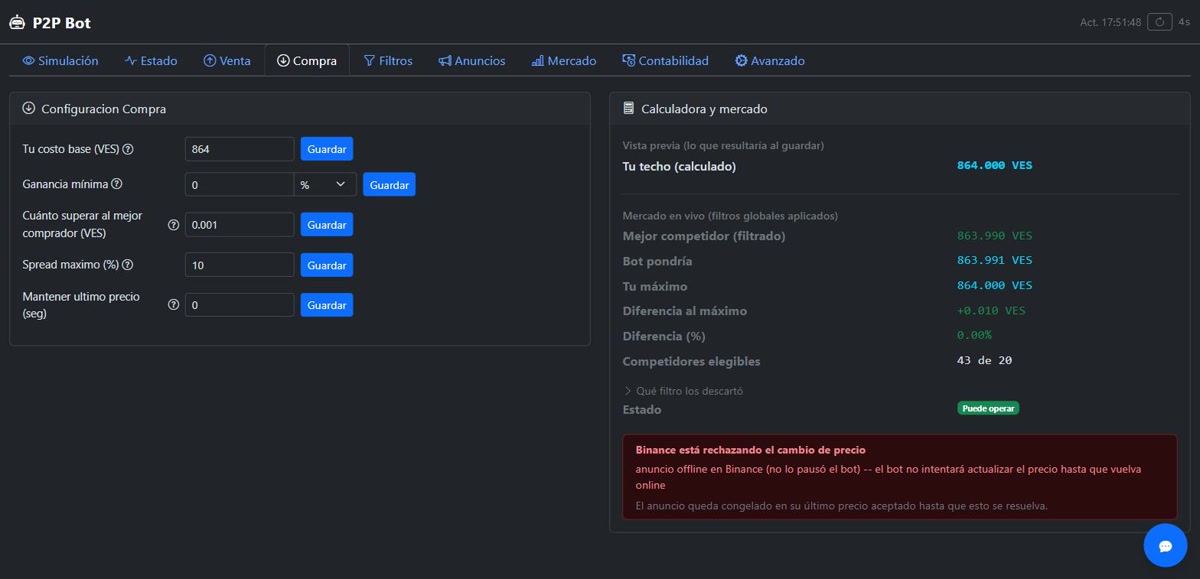Viewport: 1200px width, 579px height.
Task: Switch to the Simulación tab
Action: [x=60, y=61]
